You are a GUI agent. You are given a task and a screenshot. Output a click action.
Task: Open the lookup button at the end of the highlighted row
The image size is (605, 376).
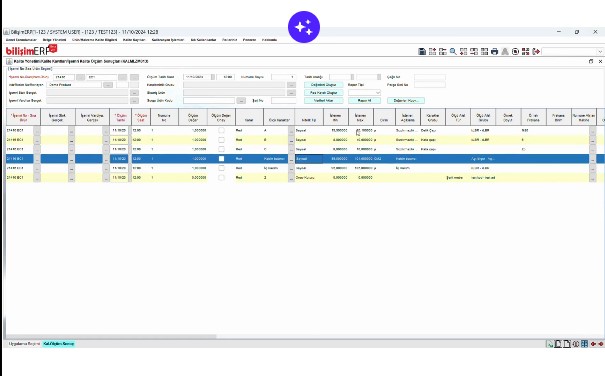pos(593,159)
